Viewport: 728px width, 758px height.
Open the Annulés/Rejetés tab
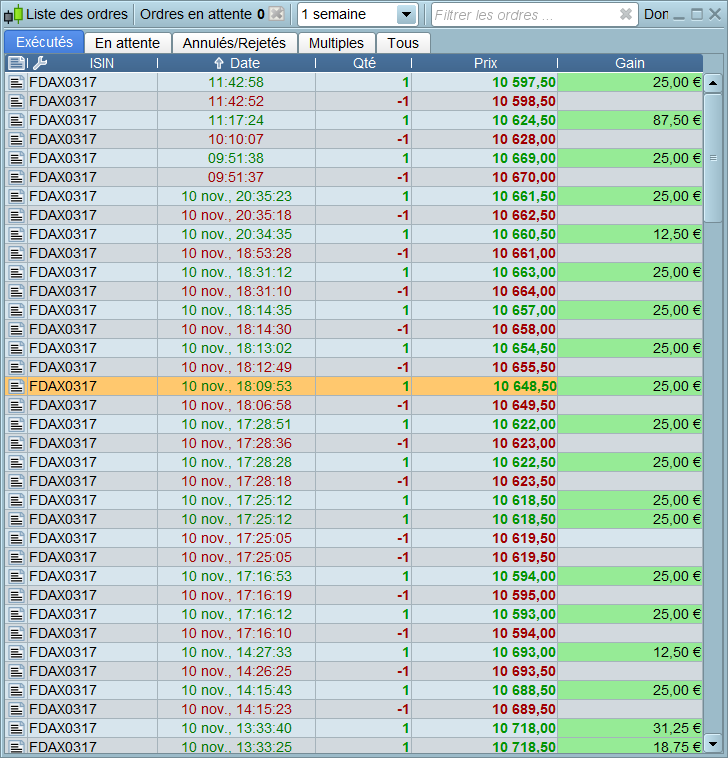pyautogui.click(x=234, y=43)
